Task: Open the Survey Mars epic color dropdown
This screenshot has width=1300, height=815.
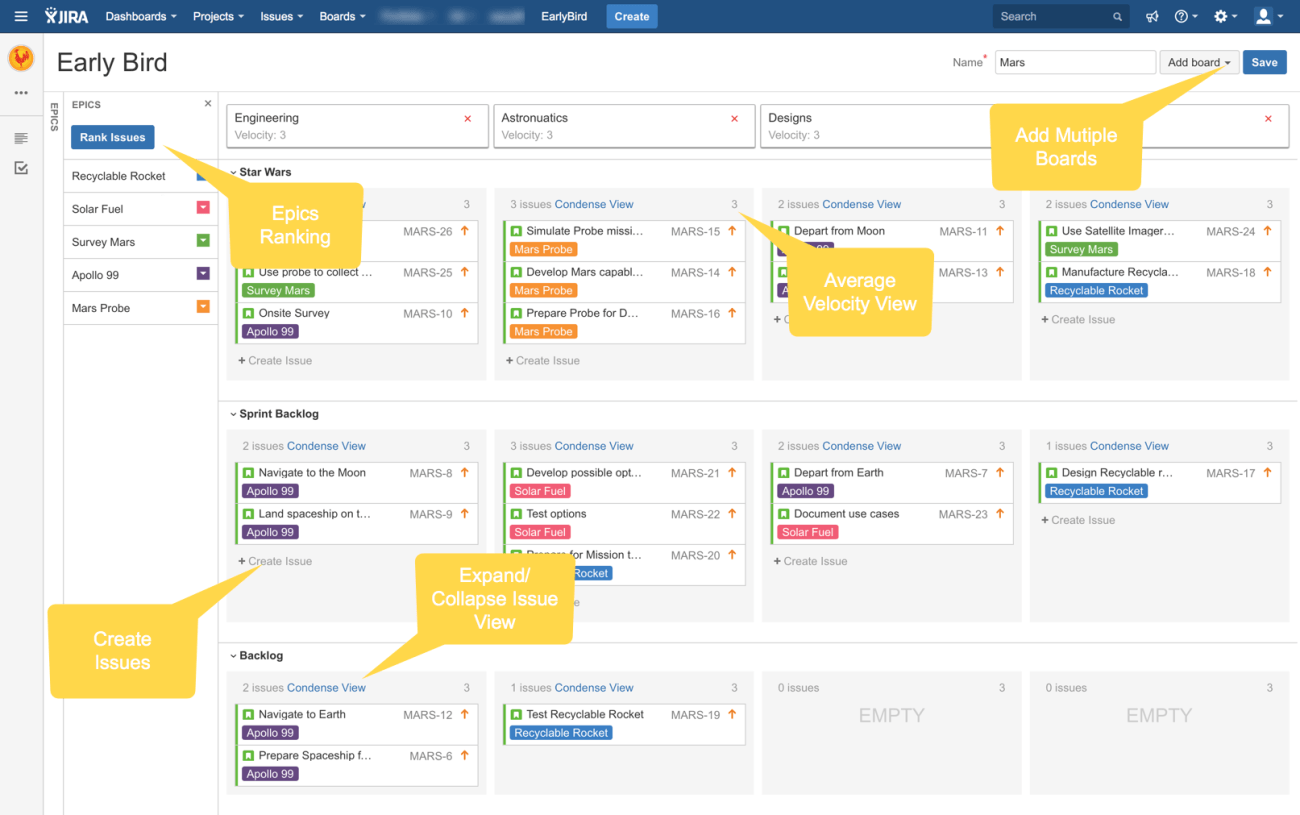Action: (x=203, y=241)
